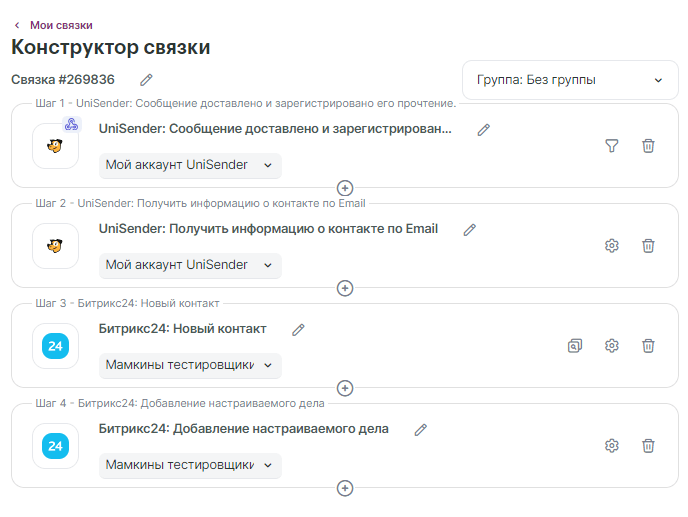This screenshot has height=517, width=688.
Task: Click the Шаг 2 legend label
Action: click(200, 204)
